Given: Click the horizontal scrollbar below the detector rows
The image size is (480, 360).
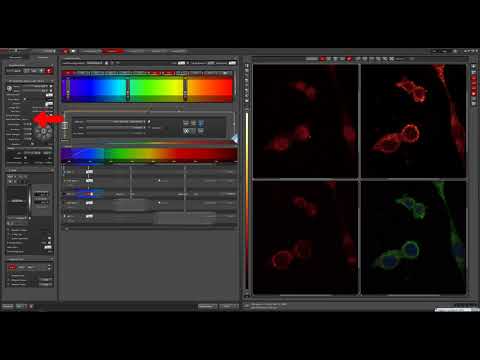Looking at the screenshot, I should (149, 229).
